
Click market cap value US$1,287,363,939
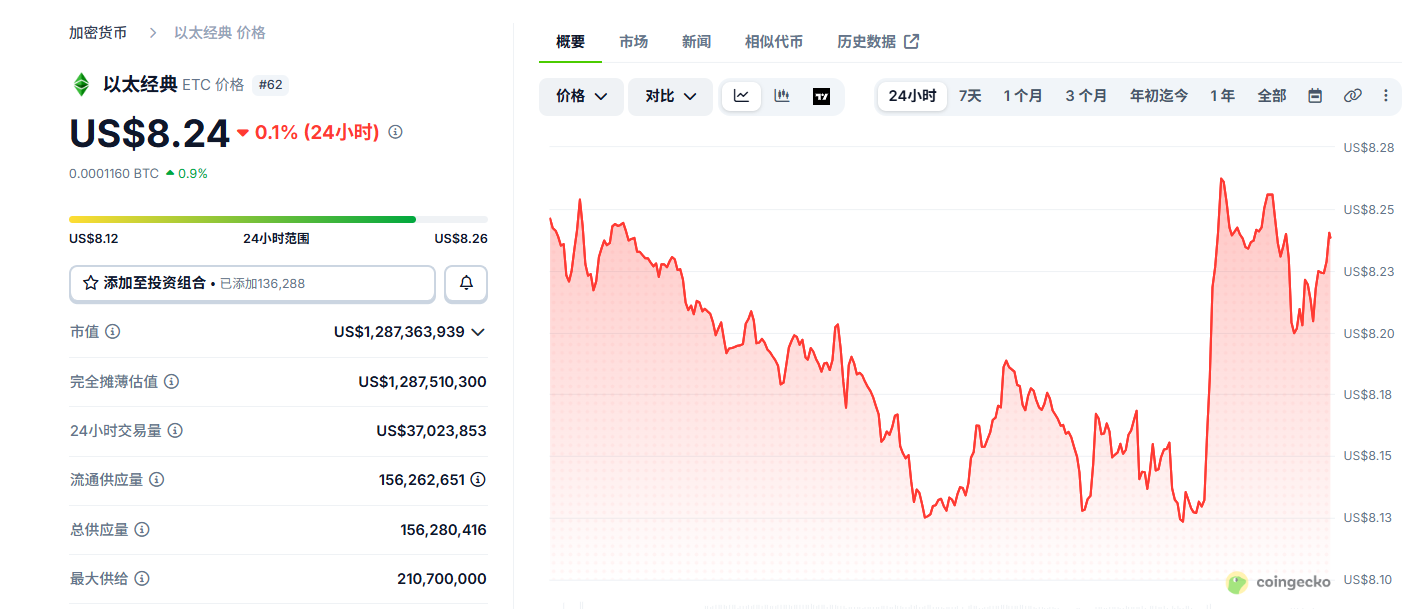399,331
